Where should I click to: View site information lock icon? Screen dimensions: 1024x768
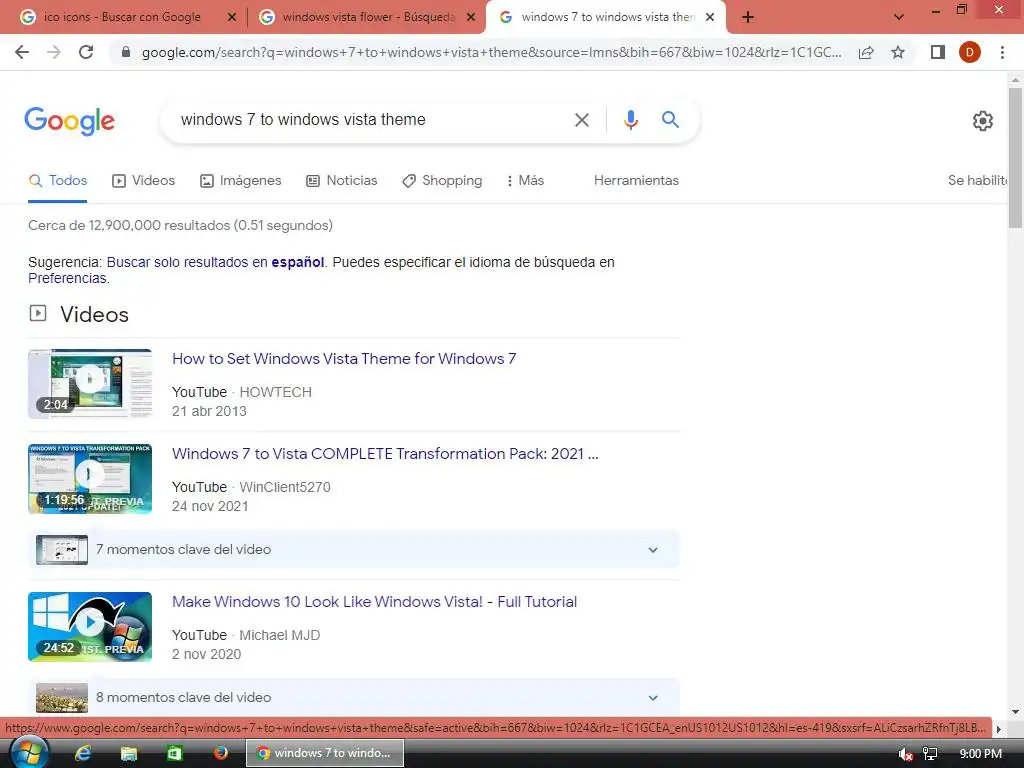click(x=127, y=52)
